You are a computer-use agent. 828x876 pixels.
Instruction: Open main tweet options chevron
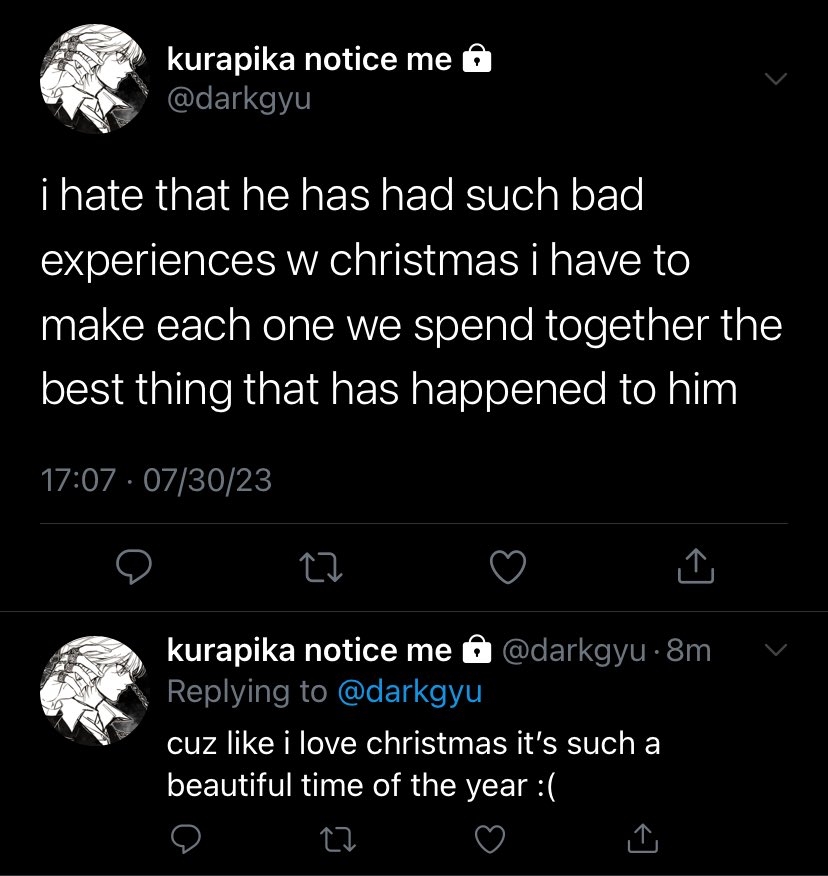[x=776, y=78]
